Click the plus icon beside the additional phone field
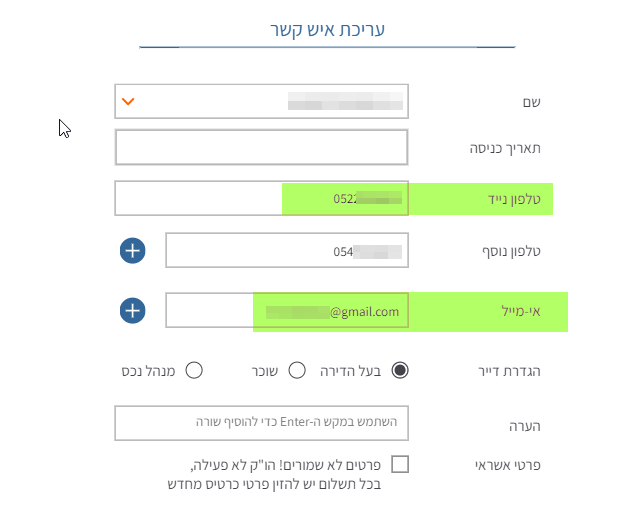The height and width of the screenshot is (524, 643). point(133,251)
